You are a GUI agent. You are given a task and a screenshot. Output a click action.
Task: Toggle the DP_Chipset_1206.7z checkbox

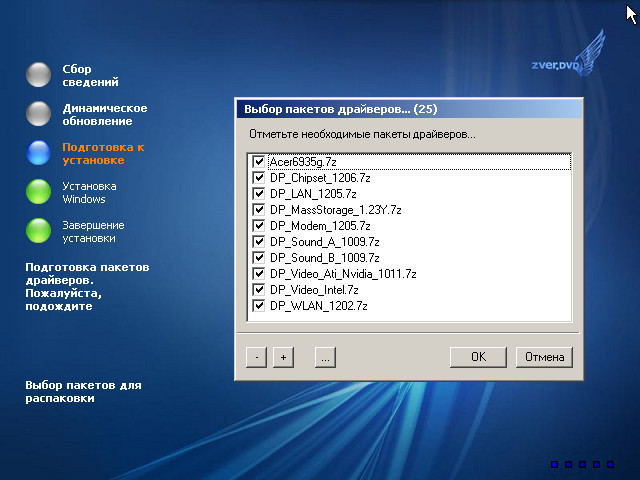tap(259, 177)
